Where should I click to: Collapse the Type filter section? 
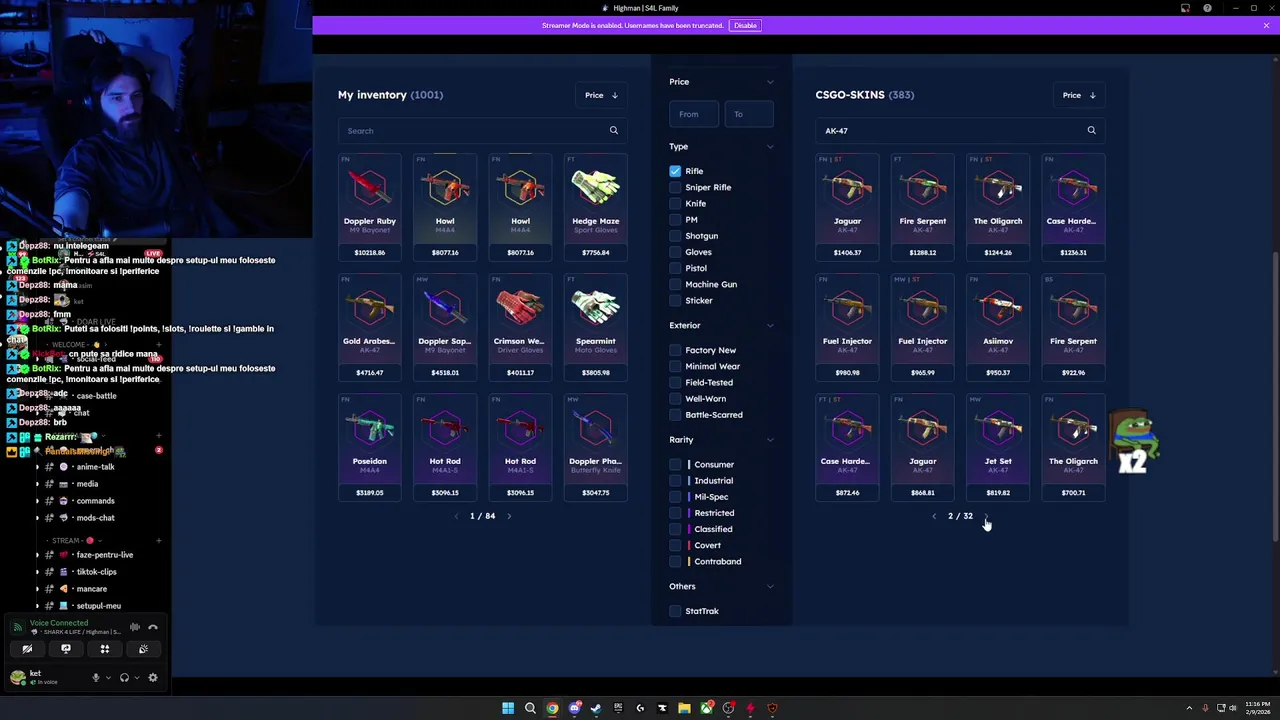(770, 147)
